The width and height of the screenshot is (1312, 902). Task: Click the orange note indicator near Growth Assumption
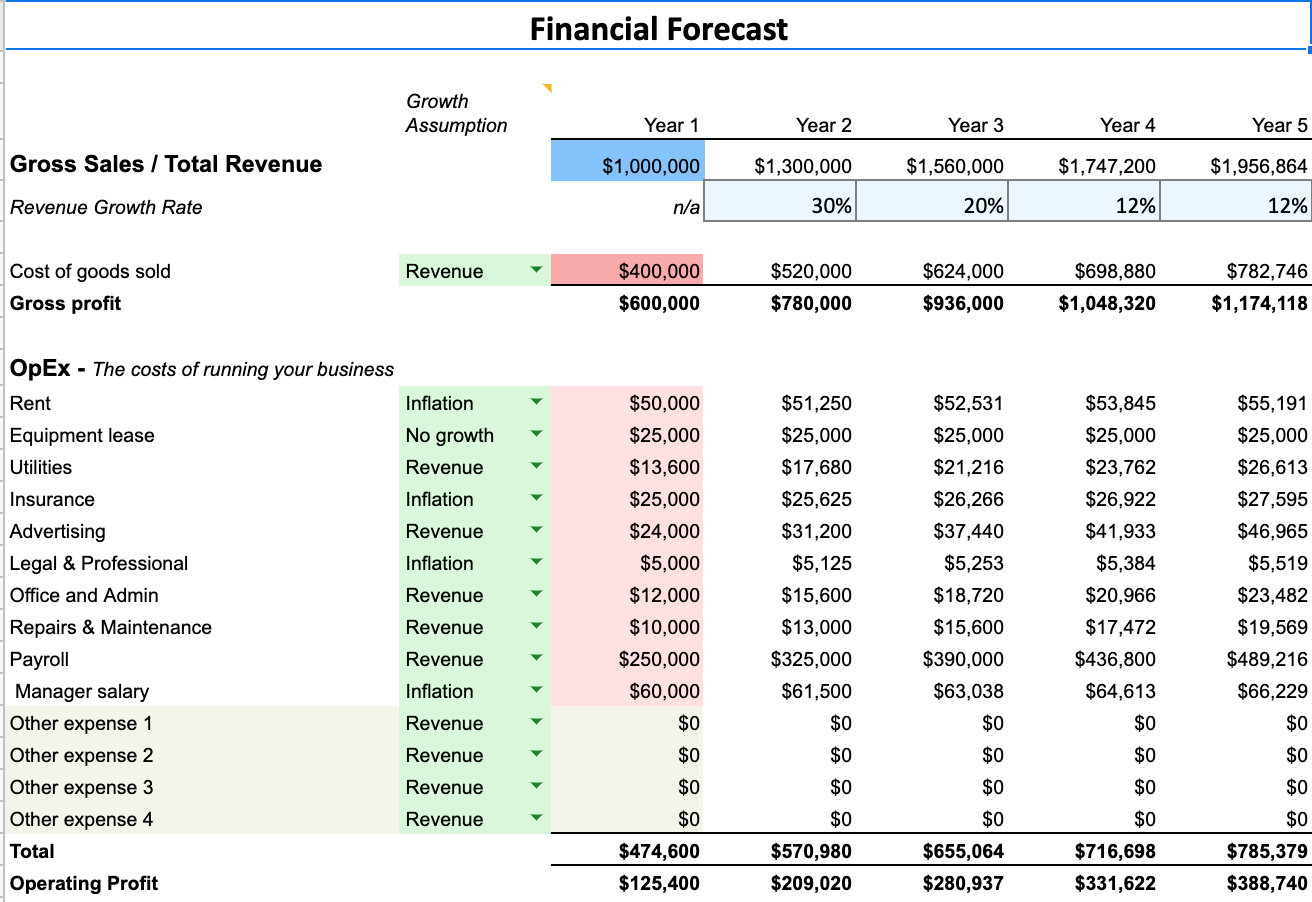pyautogui.click(x=547, y=88)
